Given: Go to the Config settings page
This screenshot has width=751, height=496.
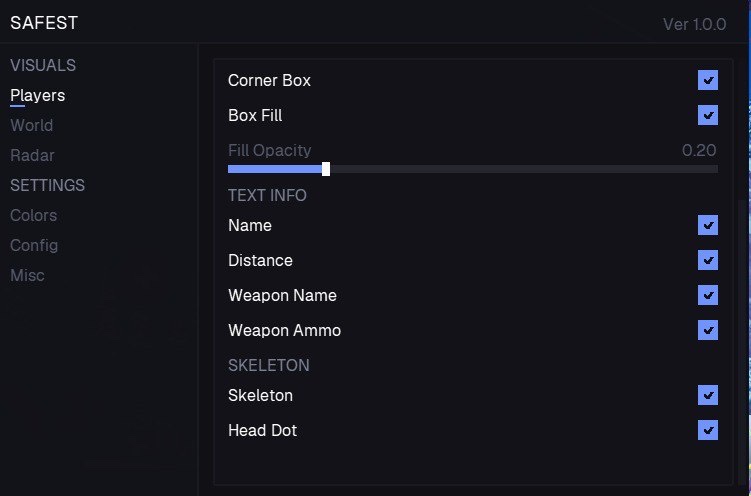Looking at the screenshot, I should [x=34, y=246].
